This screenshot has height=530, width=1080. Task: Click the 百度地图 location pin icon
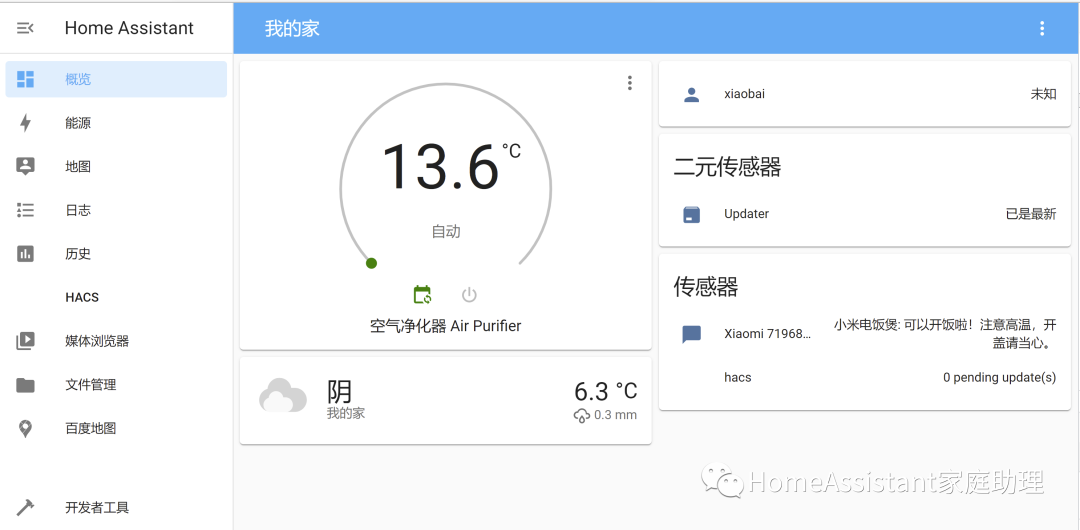(26, 428)
